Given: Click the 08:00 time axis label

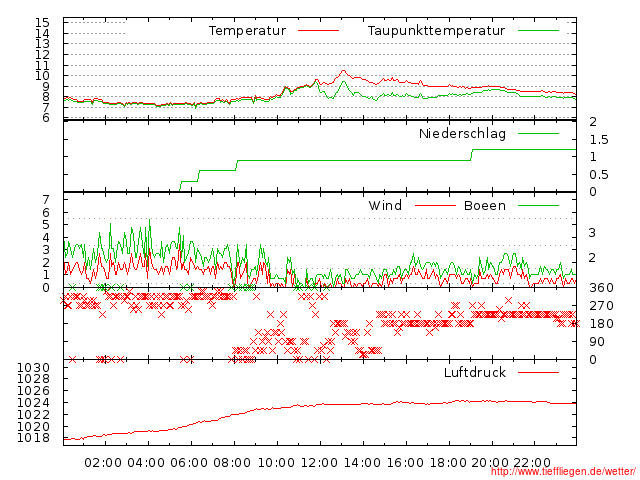Looking at the screenshot, I should pyautogui.click(x=232, y=463).
